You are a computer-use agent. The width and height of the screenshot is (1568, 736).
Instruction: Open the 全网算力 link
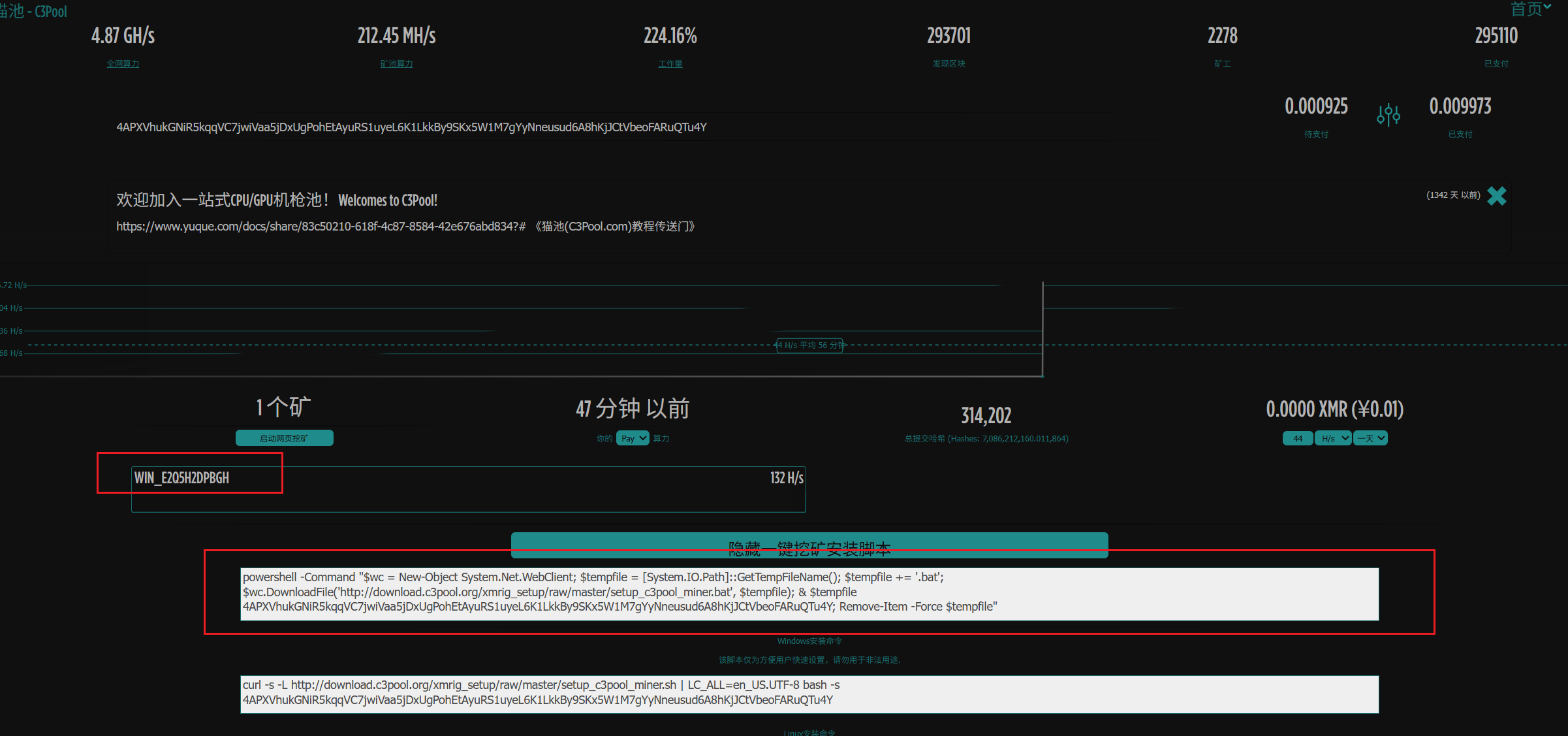[x=123, y=64]
